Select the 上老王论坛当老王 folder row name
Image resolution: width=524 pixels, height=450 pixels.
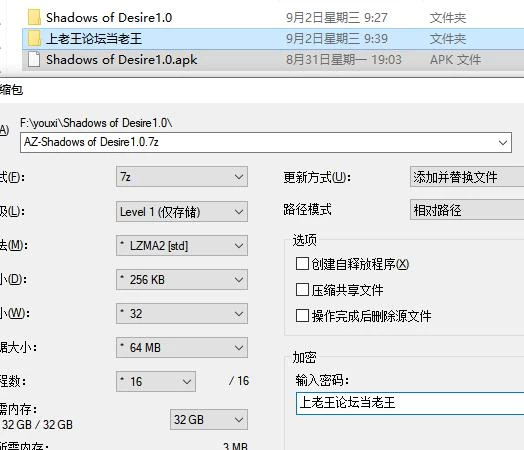[94, 39]
